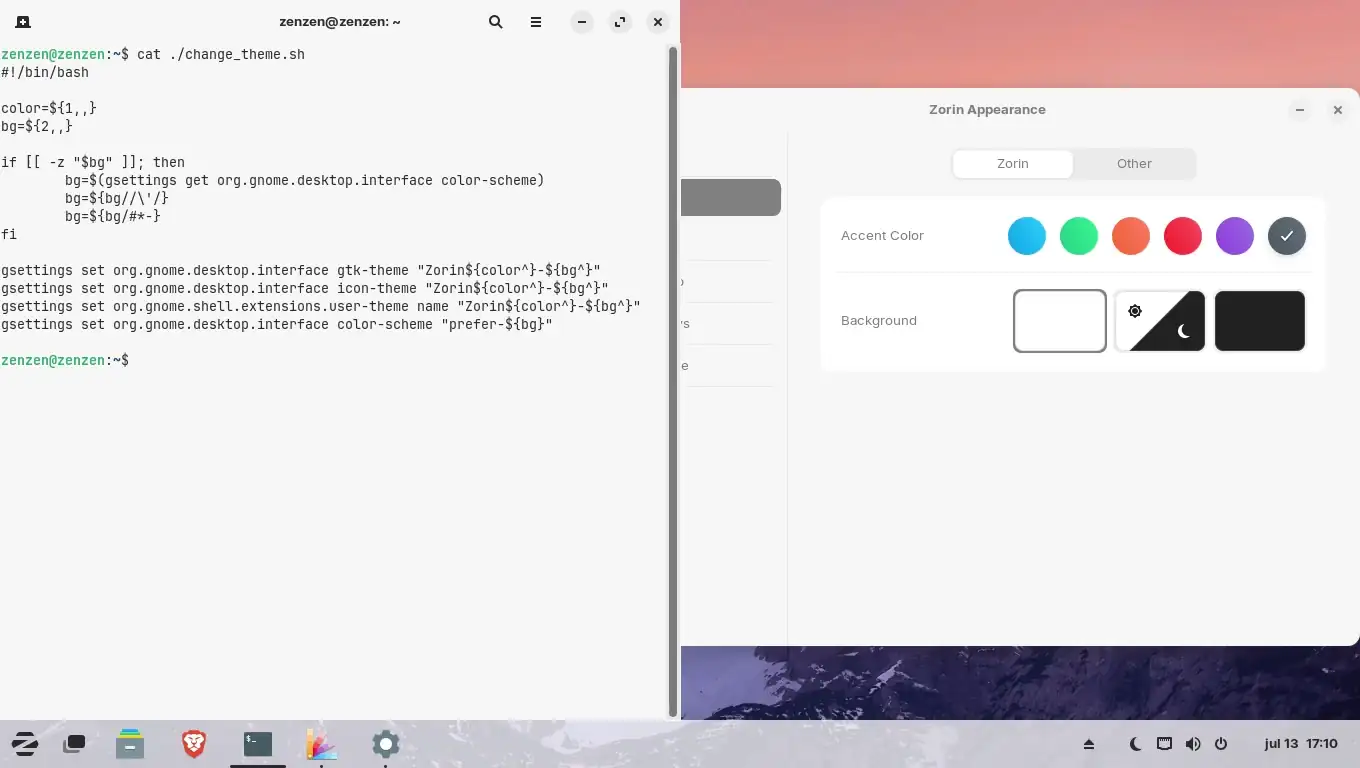Open terminal search
The width and height of the screenshot is (1360, 768).
496,21
